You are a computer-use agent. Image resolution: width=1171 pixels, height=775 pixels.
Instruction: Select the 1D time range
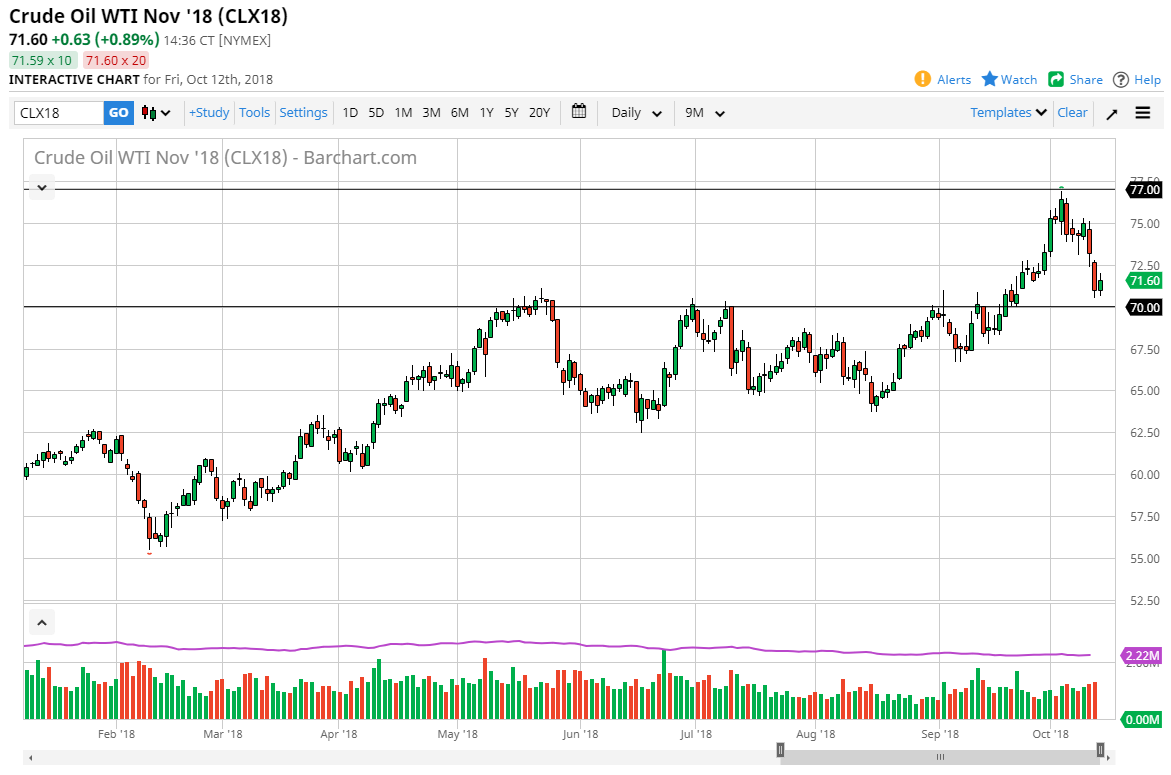coord(350,113)
